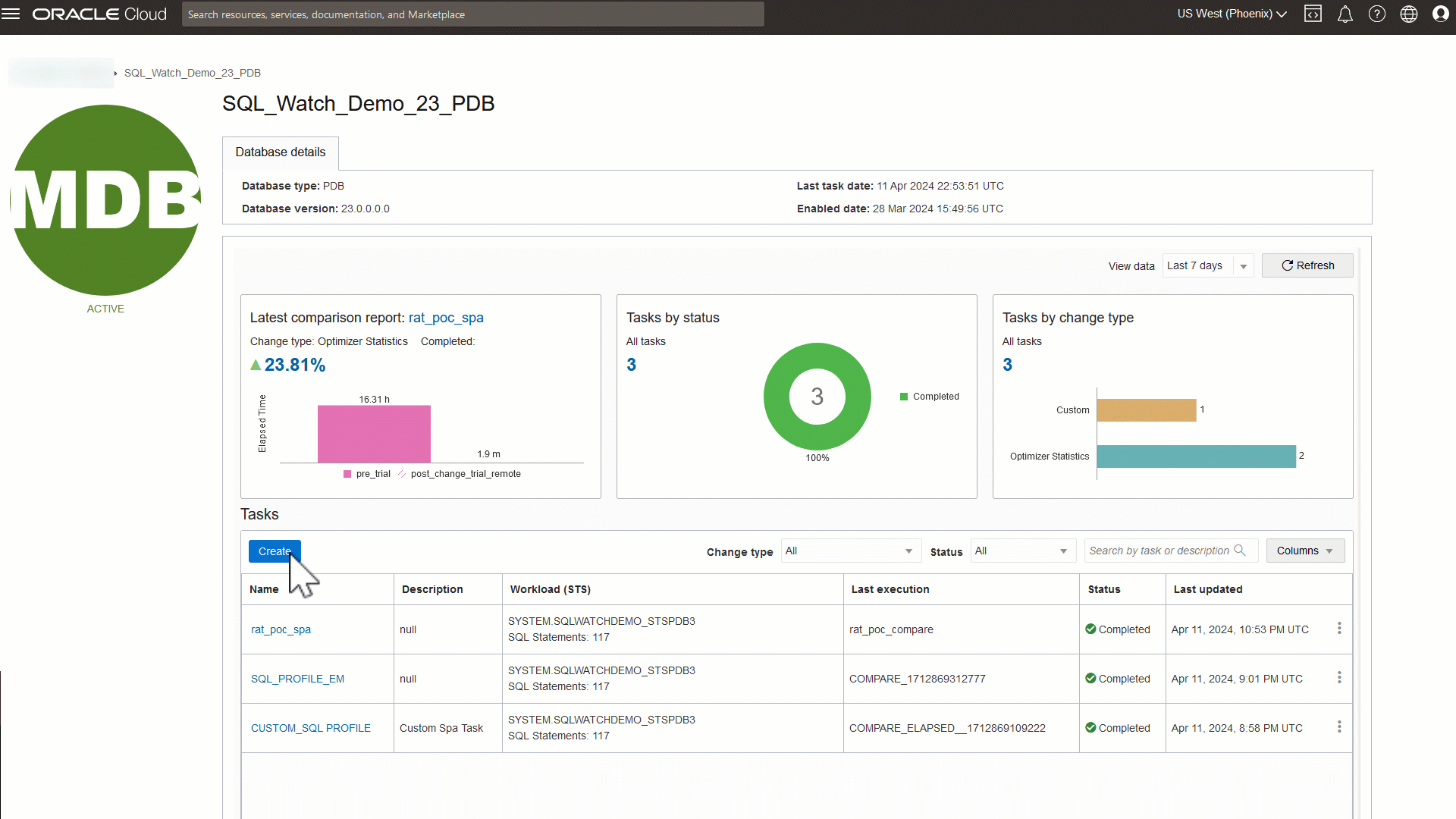Open the language globe icon

[x=1409, y=14]
